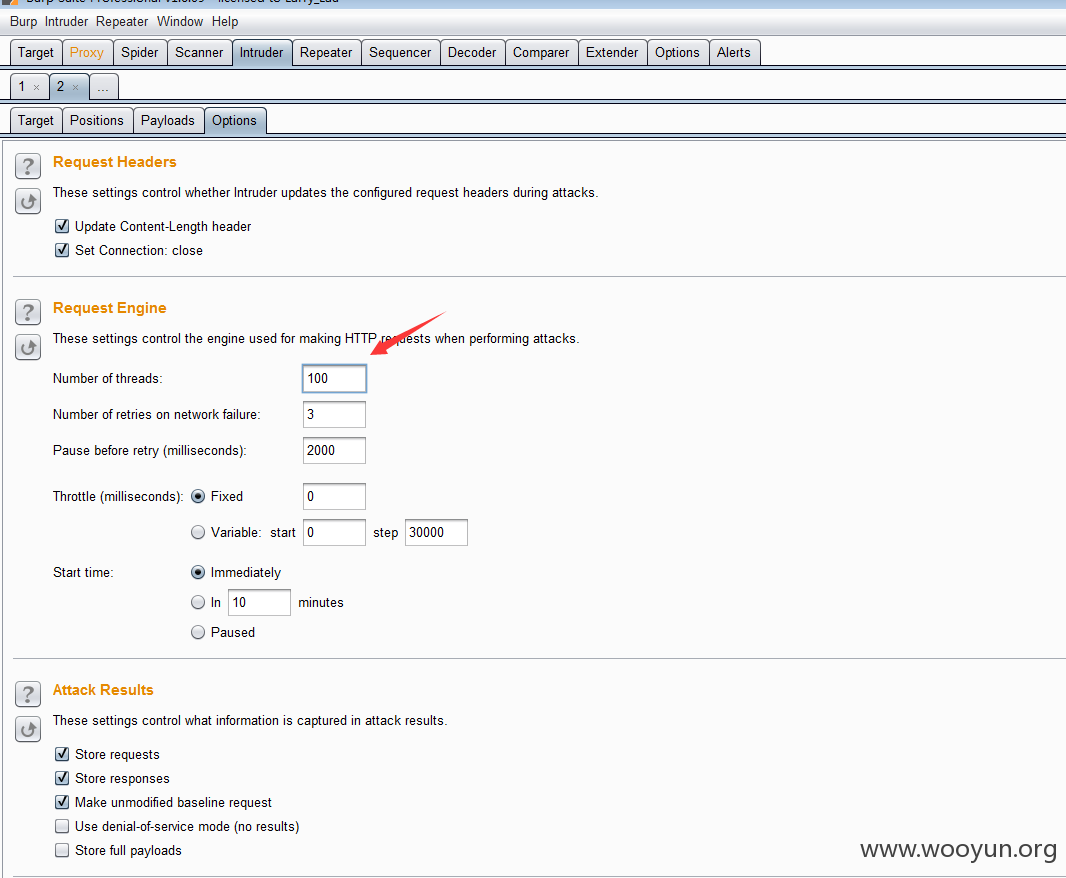1066x878 pixels.
Task: Switch to Scanner tab
Action: click(x=199, y=52)
